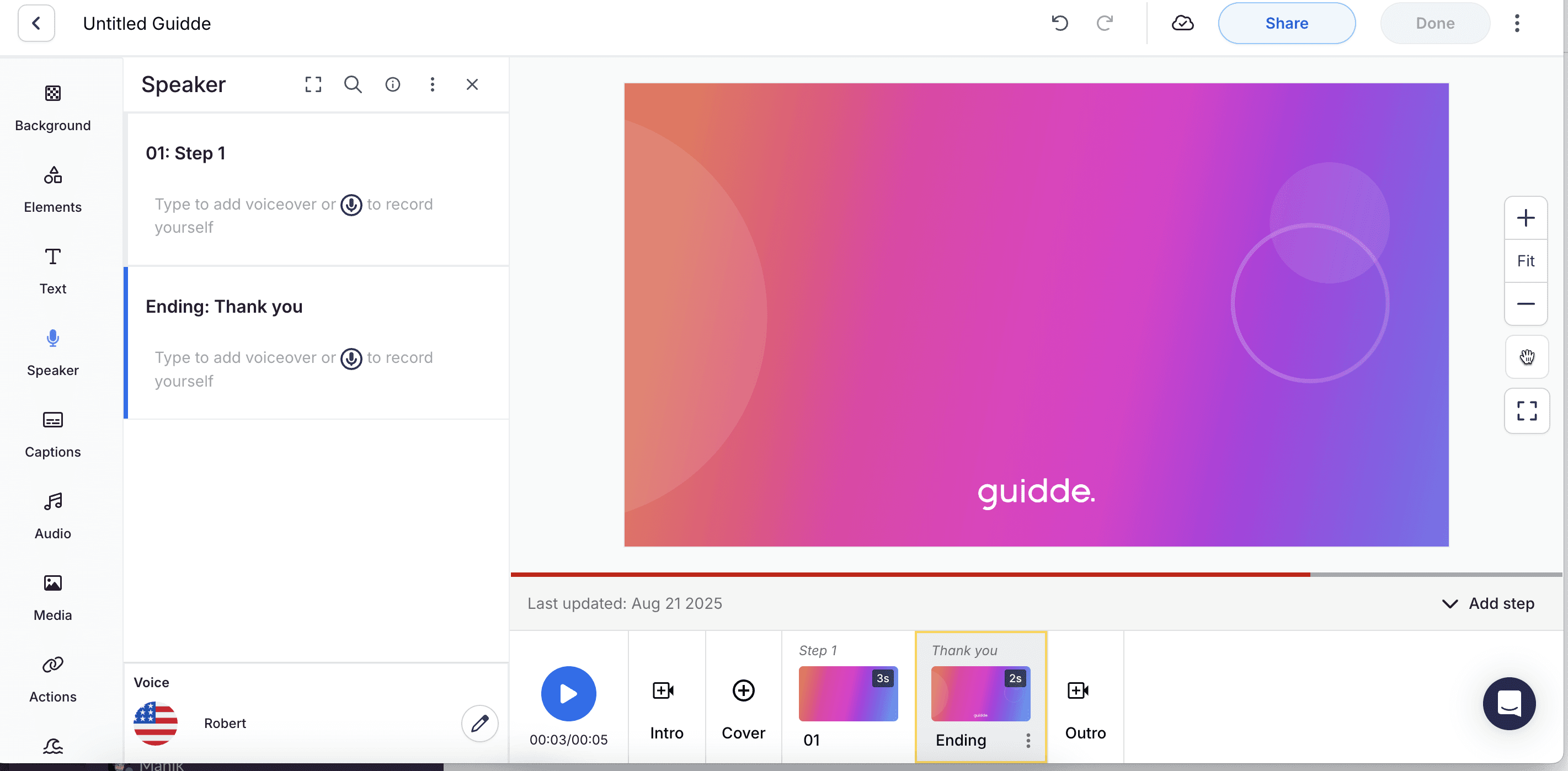
Task: Expand the Speaker panel view
Action: pyautogui.click(x=313, y=84)
